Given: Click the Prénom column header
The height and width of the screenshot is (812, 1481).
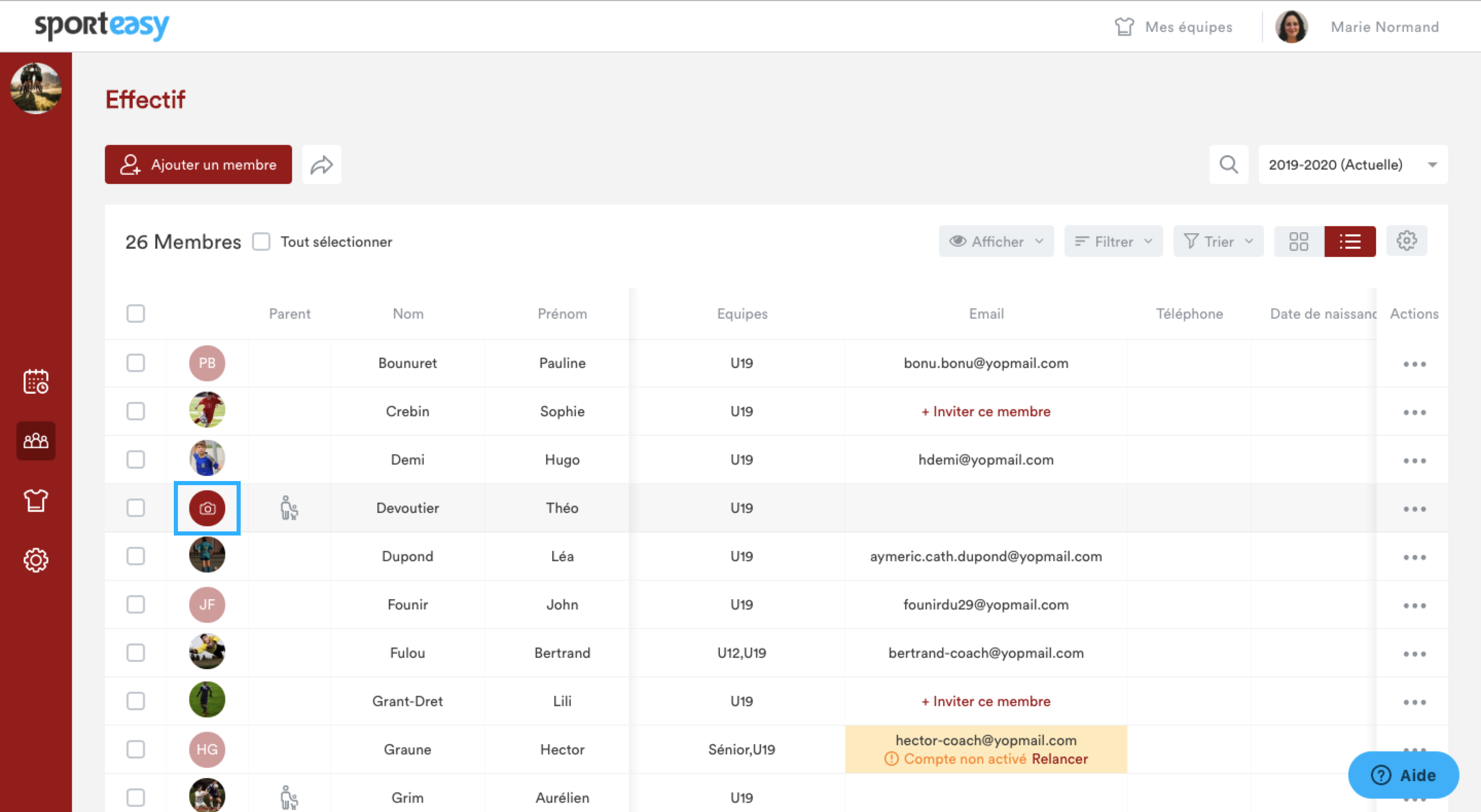Looking at the screenshot, I should coord(562,314).
